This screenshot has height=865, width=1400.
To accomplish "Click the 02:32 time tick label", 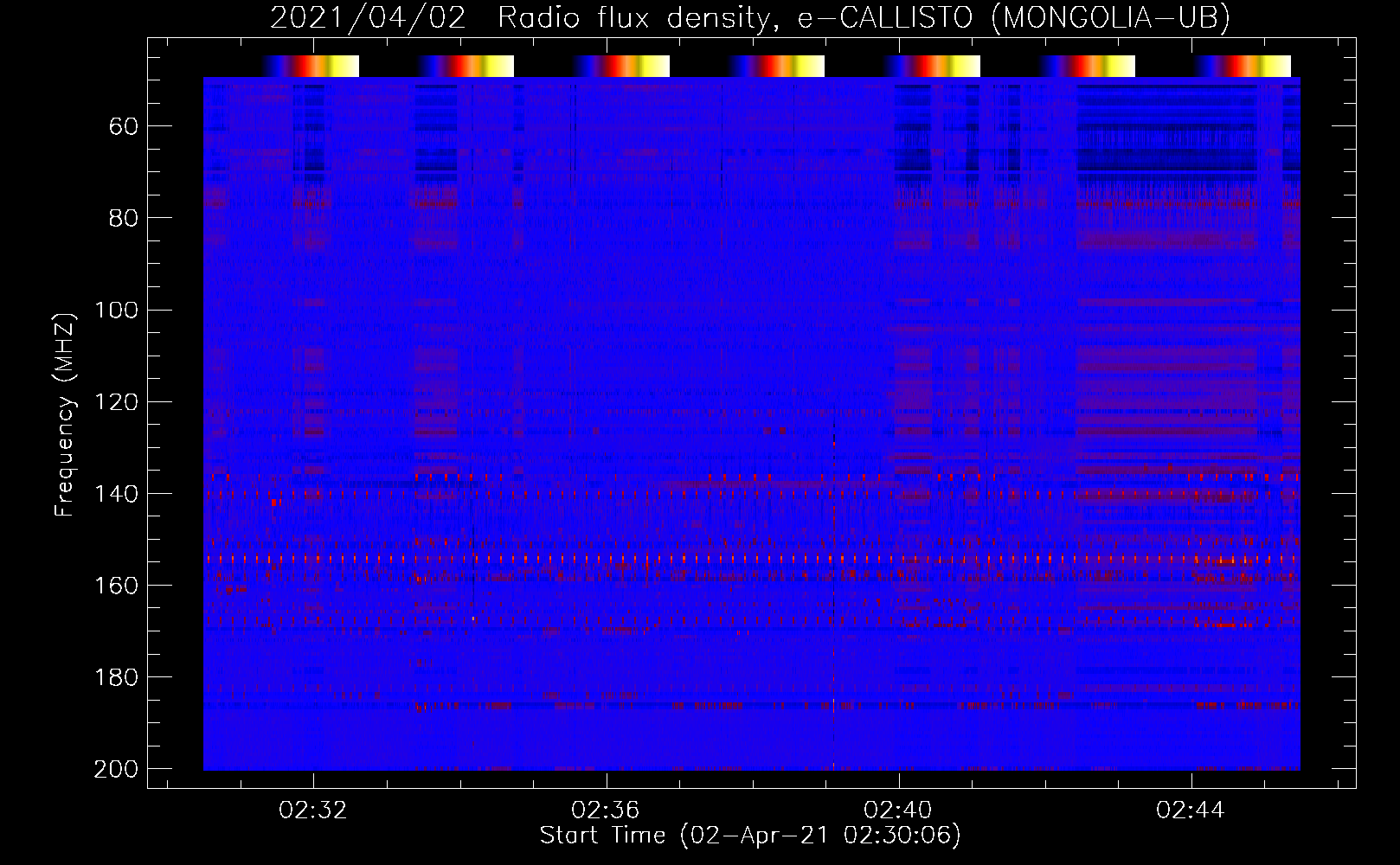I will pos(312,810).
